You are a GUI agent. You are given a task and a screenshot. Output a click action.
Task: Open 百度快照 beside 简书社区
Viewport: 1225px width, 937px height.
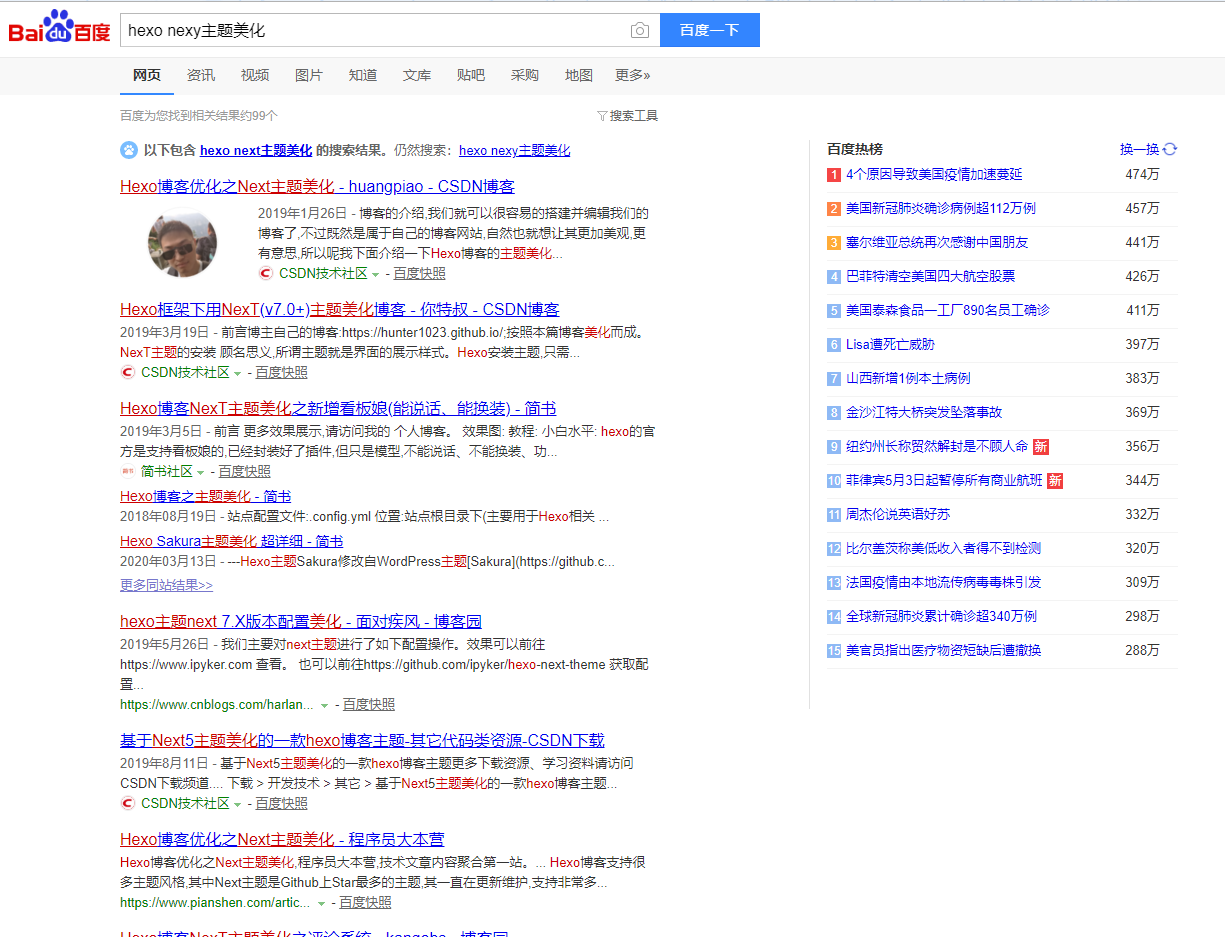[245, 471]
